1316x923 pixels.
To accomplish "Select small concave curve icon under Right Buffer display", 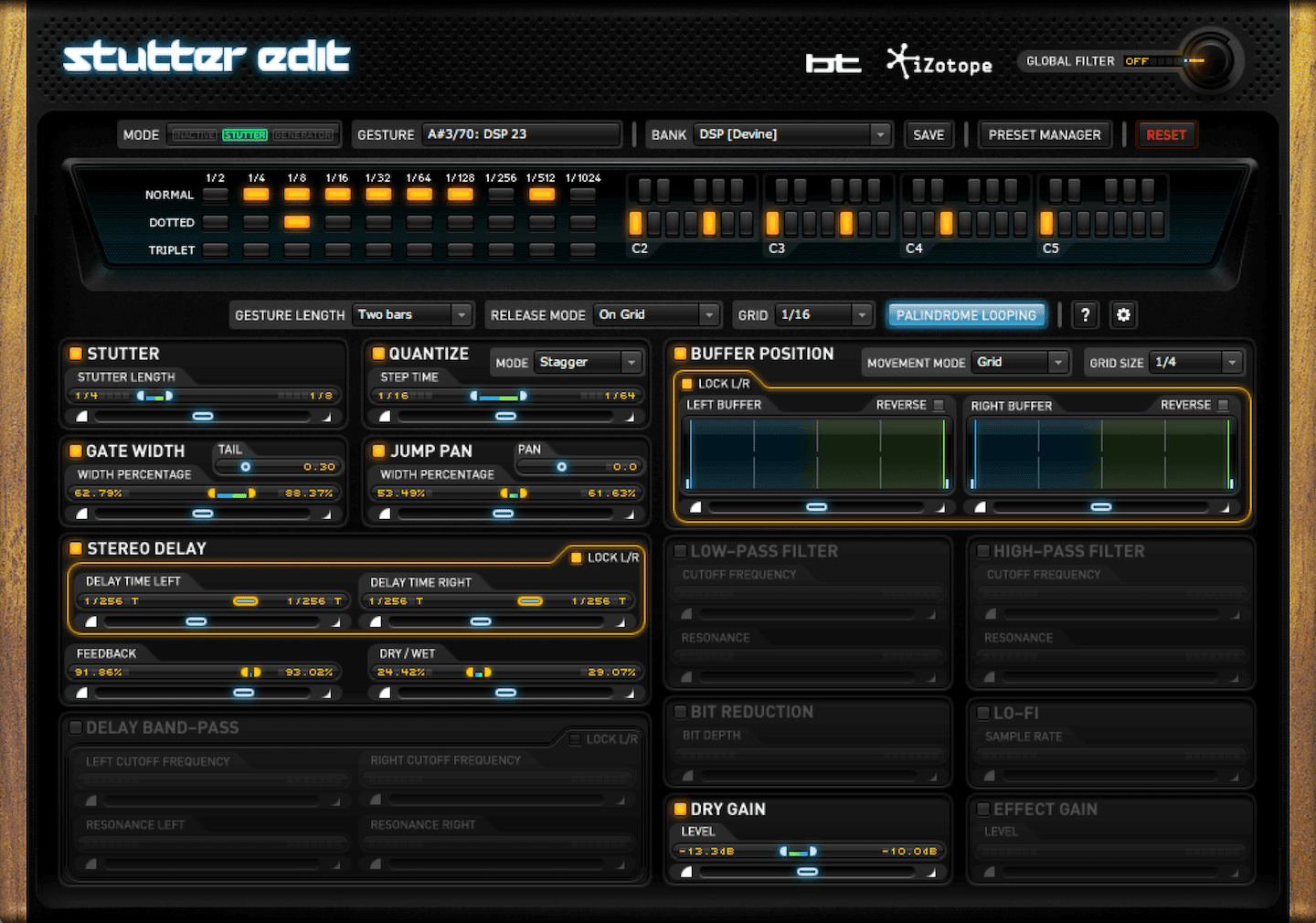I will click(x=1226, y=508).
